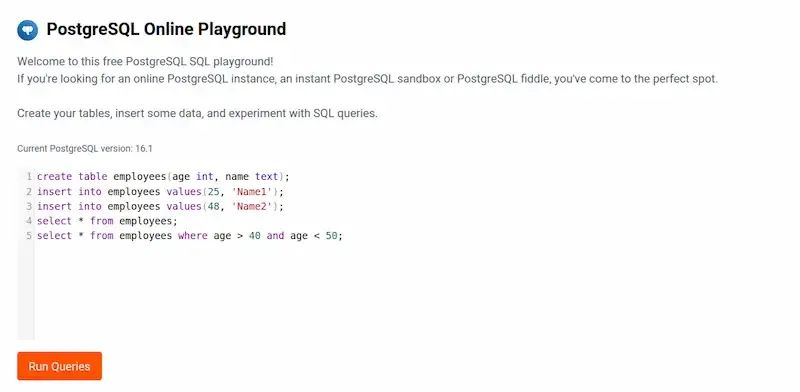This screenshot has width=800, height=392.
Task: Select line number 4 in the gutter
Action: (30, 222)
